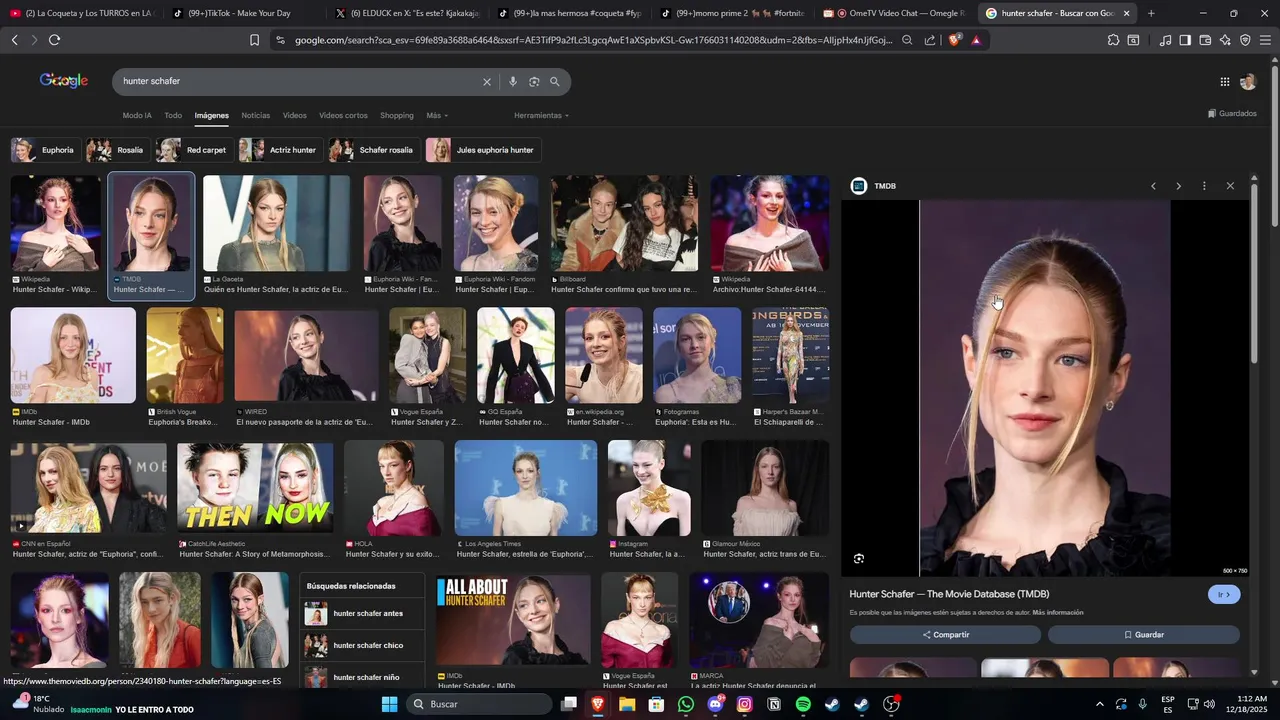Toggle the browser sidebar panel
This screenshot has width=1280, height=720.
(x=1185, y=40)
